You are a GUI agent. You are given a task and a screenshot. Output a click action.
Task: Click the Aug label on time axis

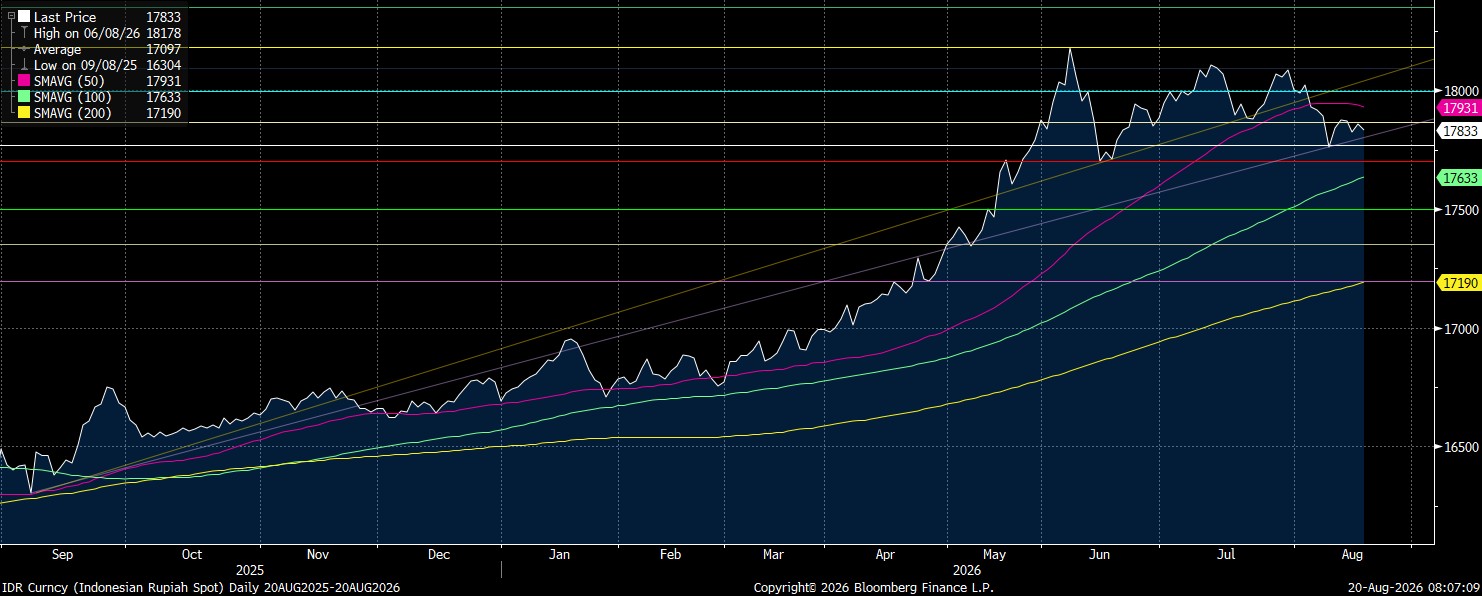[x=1351, y=553]
